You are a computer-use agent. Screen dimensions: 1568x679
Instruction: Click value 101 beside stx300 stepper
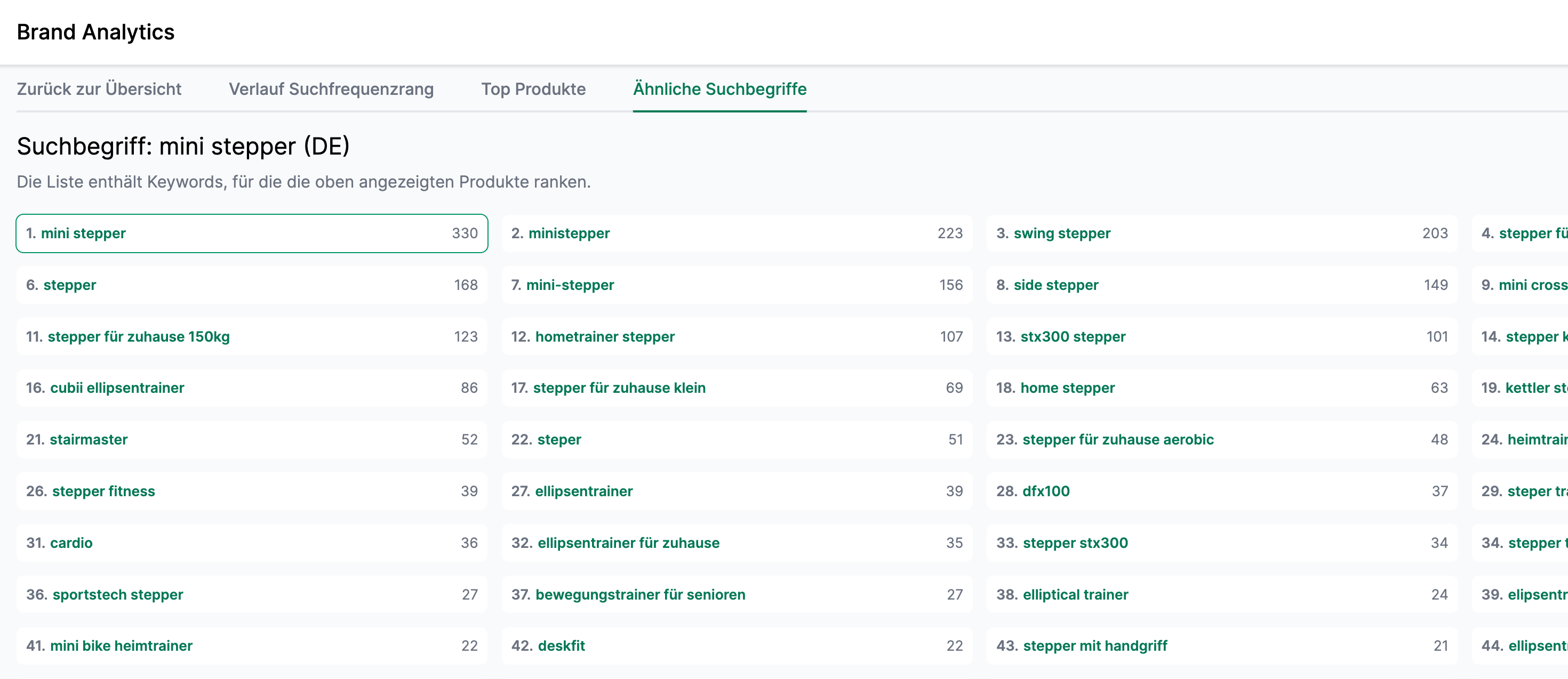1437,336
